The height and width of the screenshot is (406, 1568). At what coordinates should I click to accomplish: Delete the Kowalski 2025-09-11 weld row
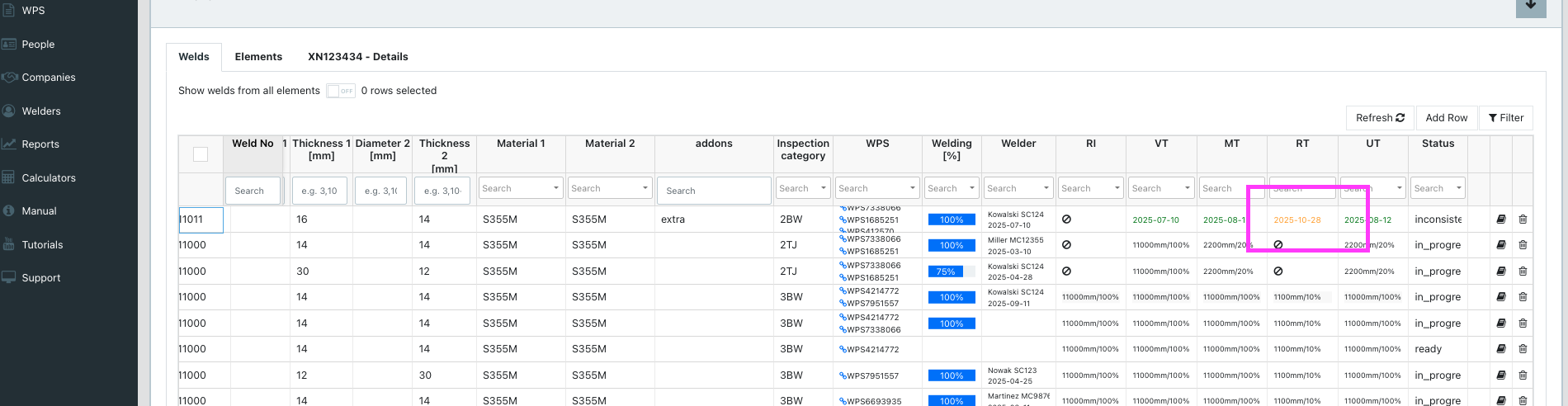(x=1523, y=297)
